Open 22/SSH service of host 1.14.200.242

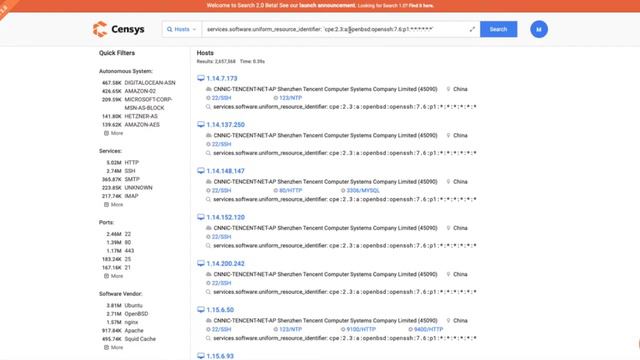pyautogui.click(x=221, y=283)
